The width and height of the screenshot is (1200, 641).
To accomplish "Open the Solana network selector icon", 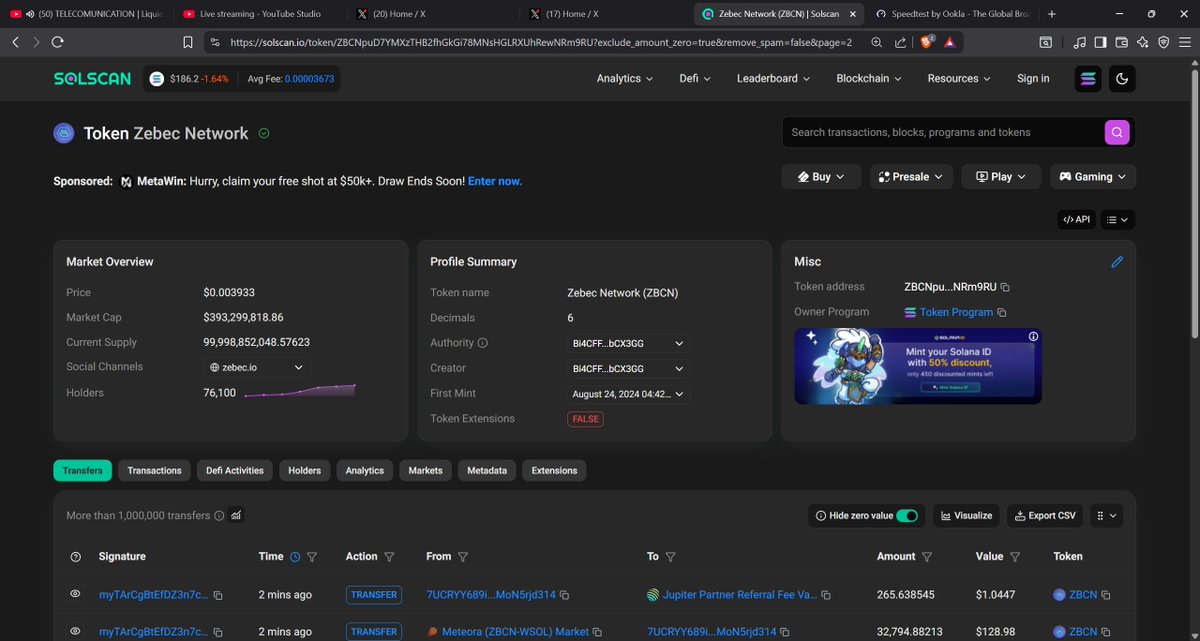I will pyautogui.click(x=1088, y=79).
